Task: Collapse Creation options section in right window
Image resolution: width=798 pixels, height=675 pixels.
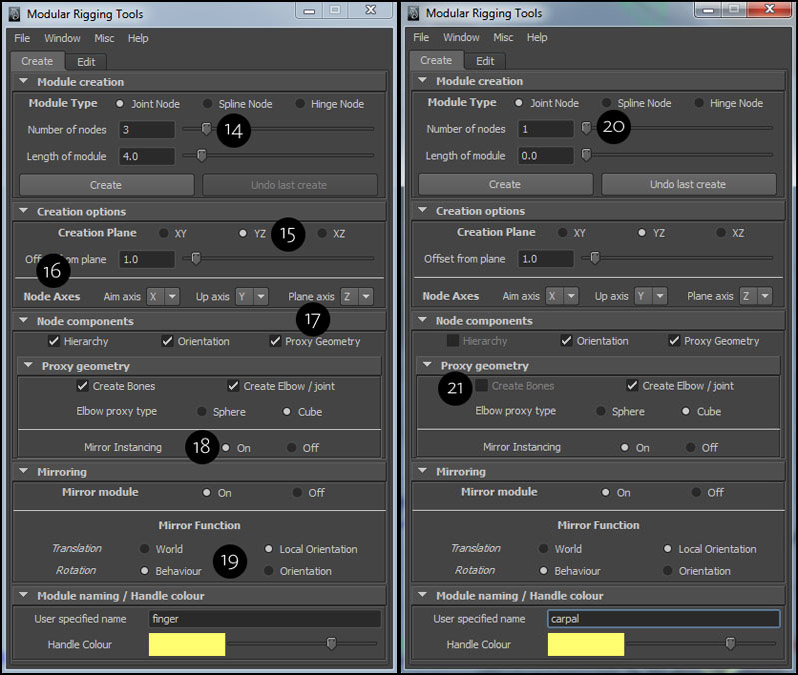Action: click(x=422, y=210)
